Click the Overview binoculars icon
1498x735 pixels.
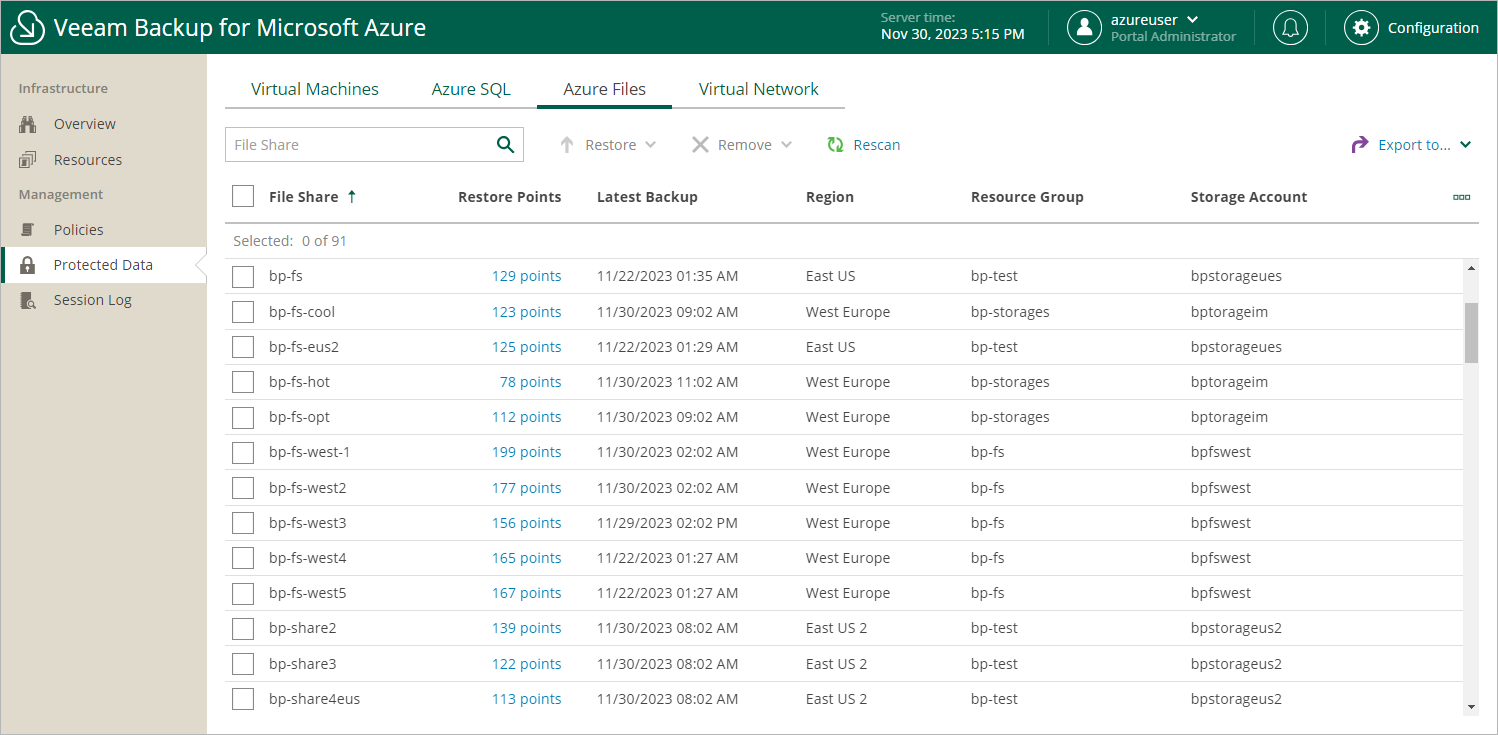point(29,124)
